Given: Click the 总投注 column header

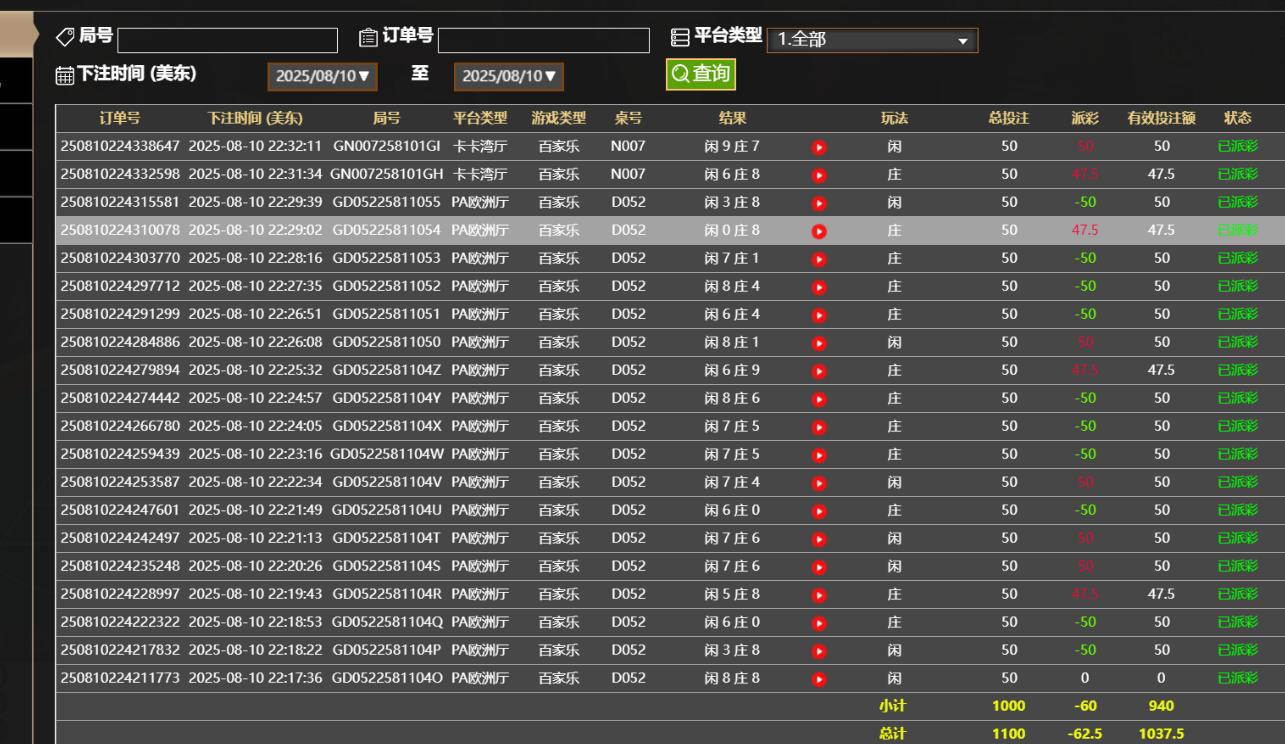Looking at the screenshot, I should [1008, 119].
